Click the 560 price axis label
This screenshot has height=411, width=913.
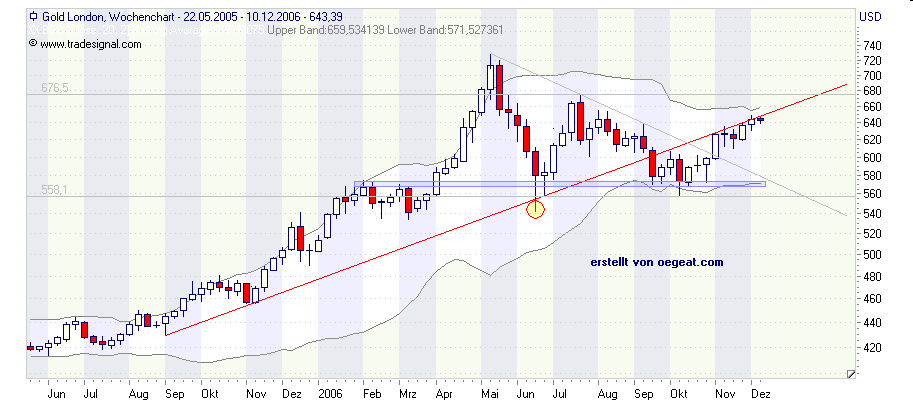pos(873,194)
